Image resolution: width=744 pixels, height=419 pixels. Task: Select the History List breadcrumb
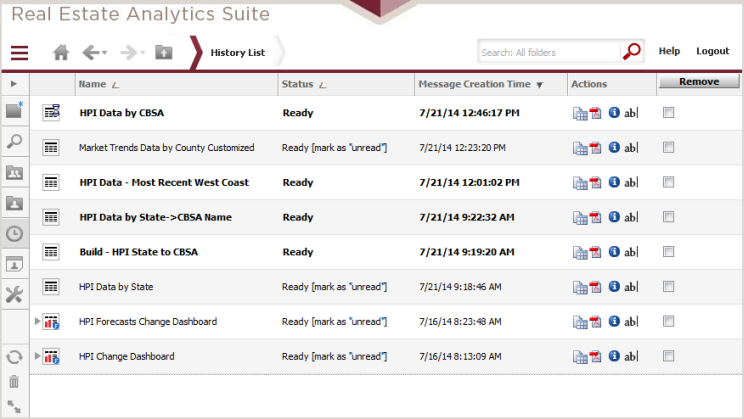pos(238,53)
